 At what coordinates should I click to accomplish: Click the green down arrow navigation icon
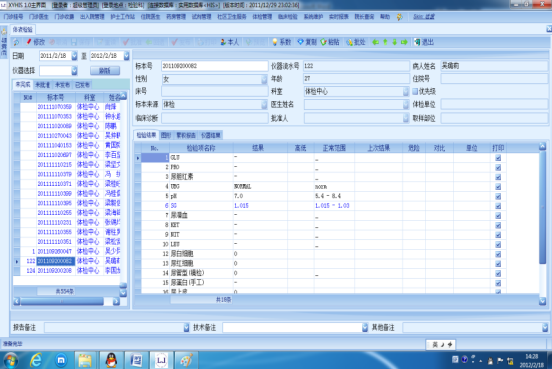click(x=394, y=42)
